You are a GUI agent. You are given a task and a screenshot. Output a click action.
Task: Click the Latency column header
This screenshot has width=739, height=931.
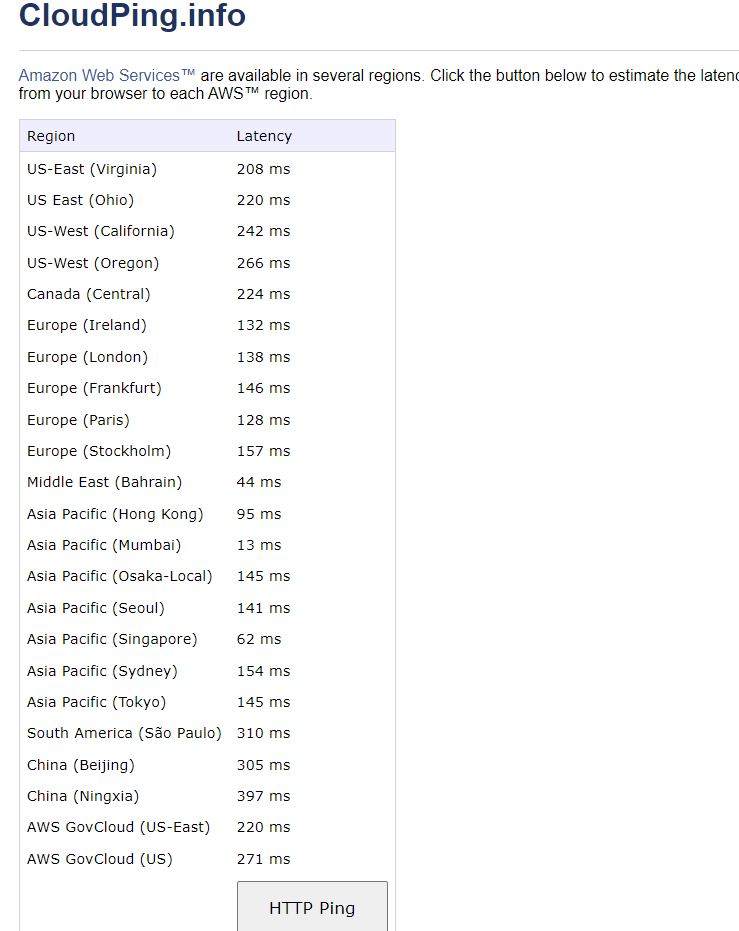pos(264,136)
